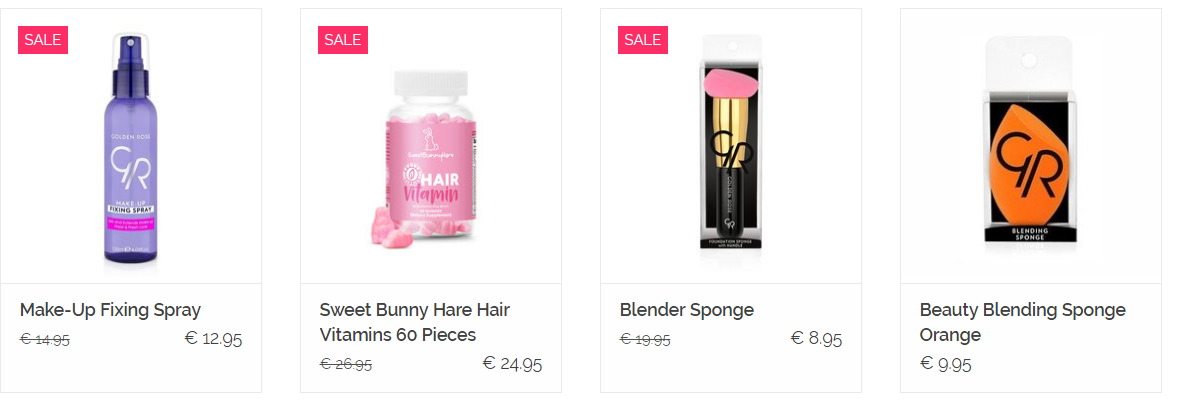The width and height of the screenshot is (1180, 418).
Task: Open Beauty Blending Sponge Orange title link
Action: [1023, 322]
